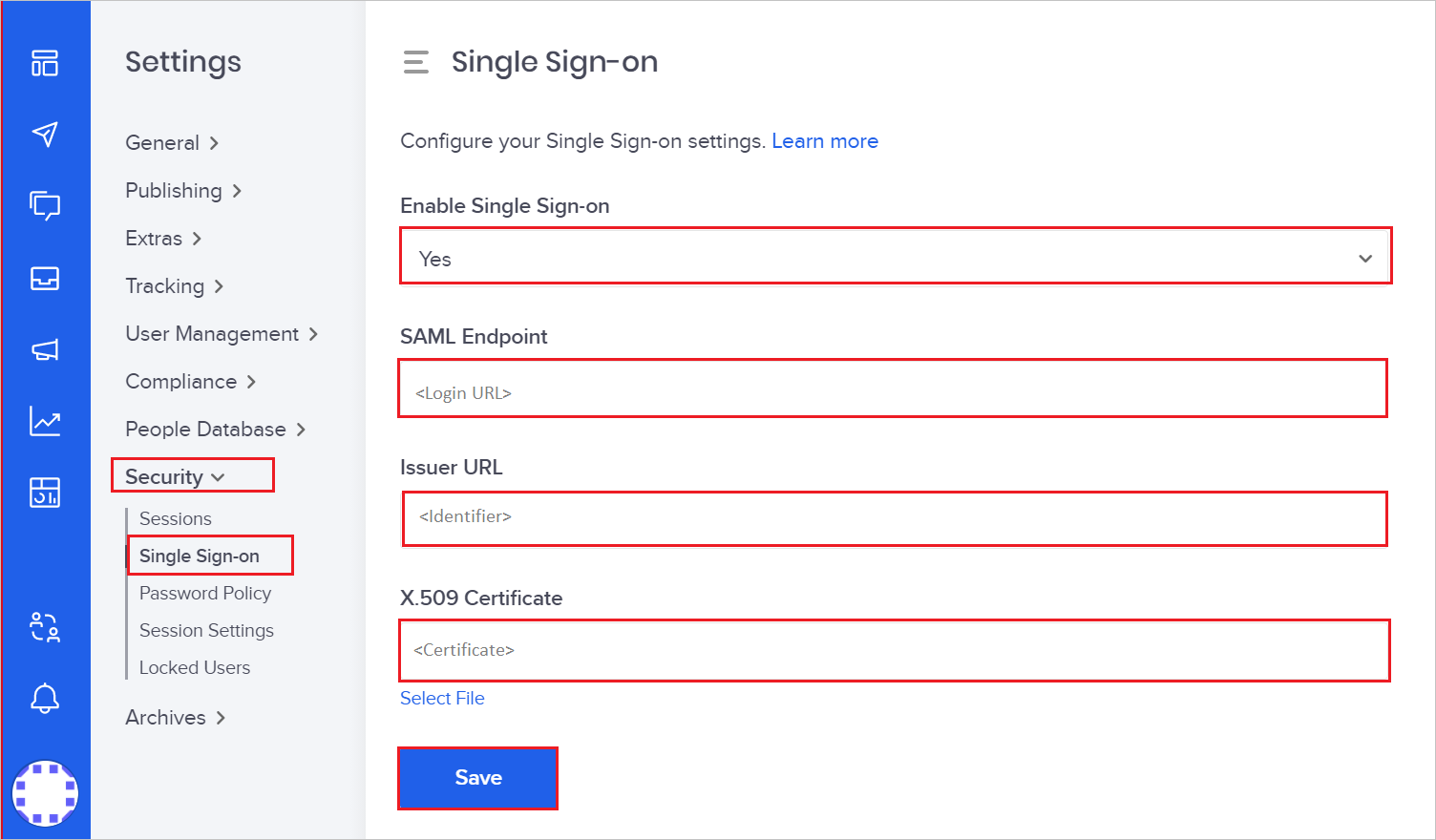Open the dashboard layout icon in sidebar

(x=45, y=63)
